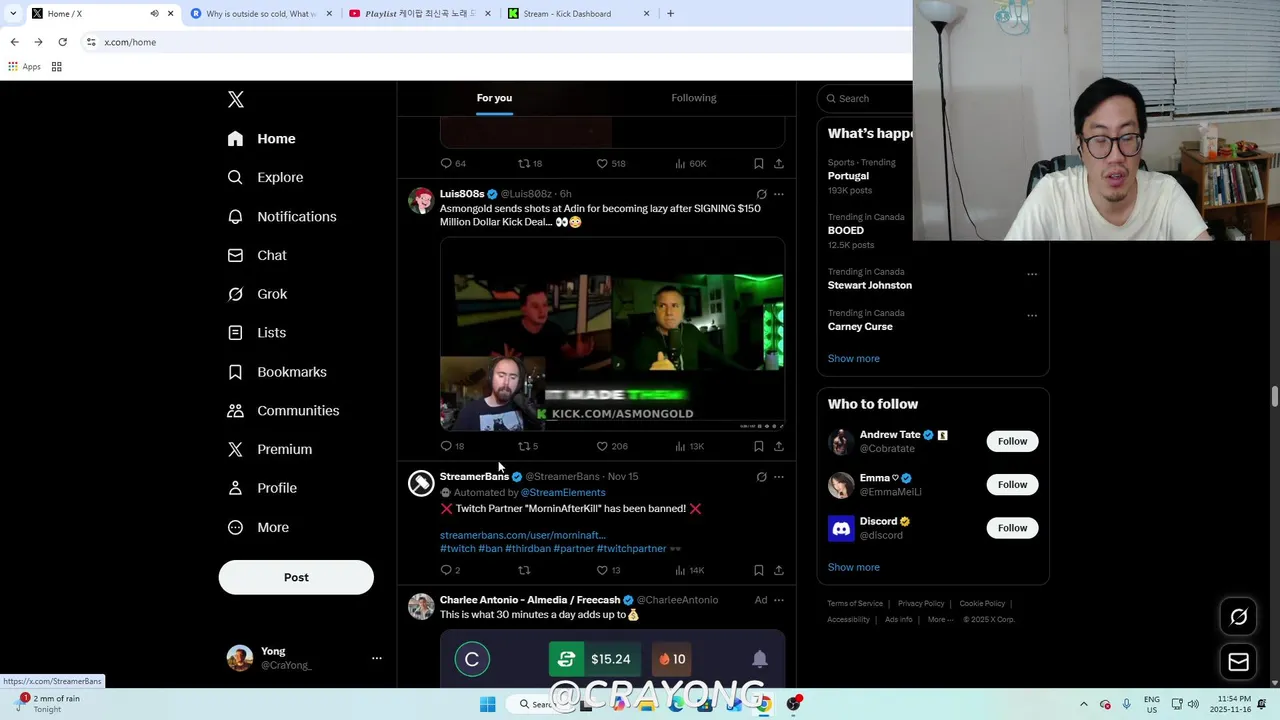Viewport: 1280px width, 720px height.
Task: Follow Discord
Action: coord(1012,528)
